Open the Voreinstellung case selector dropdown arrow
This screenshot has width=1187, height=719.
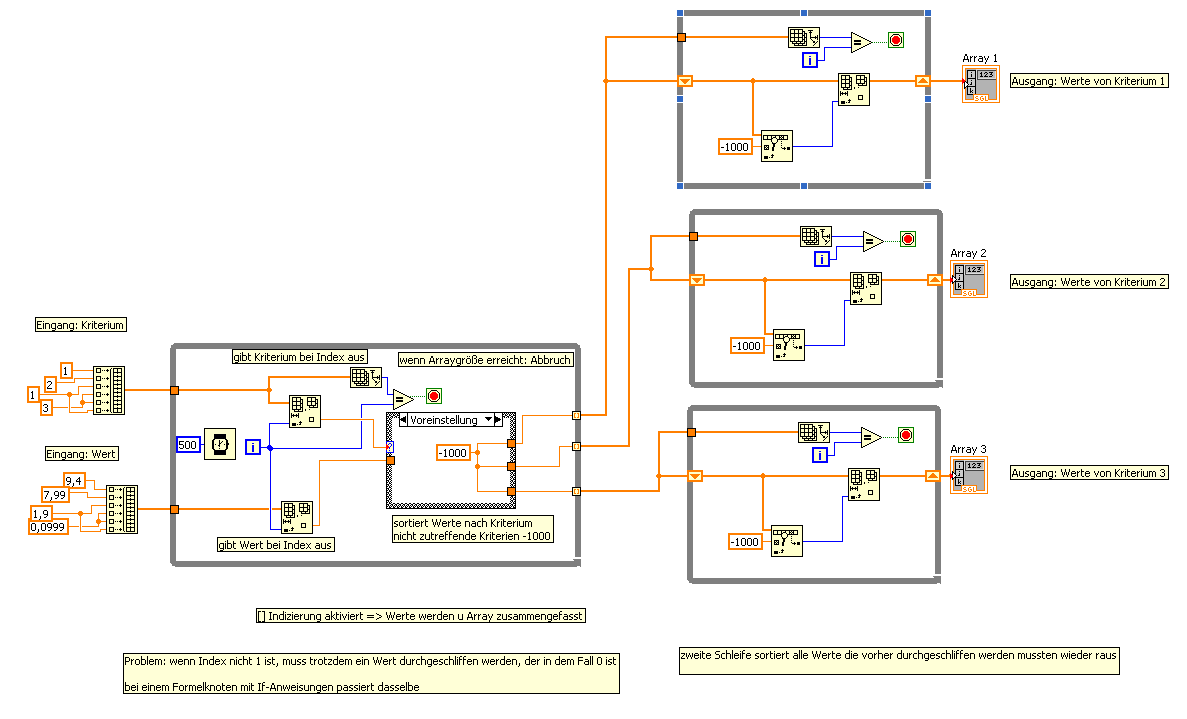pos(488,419)
